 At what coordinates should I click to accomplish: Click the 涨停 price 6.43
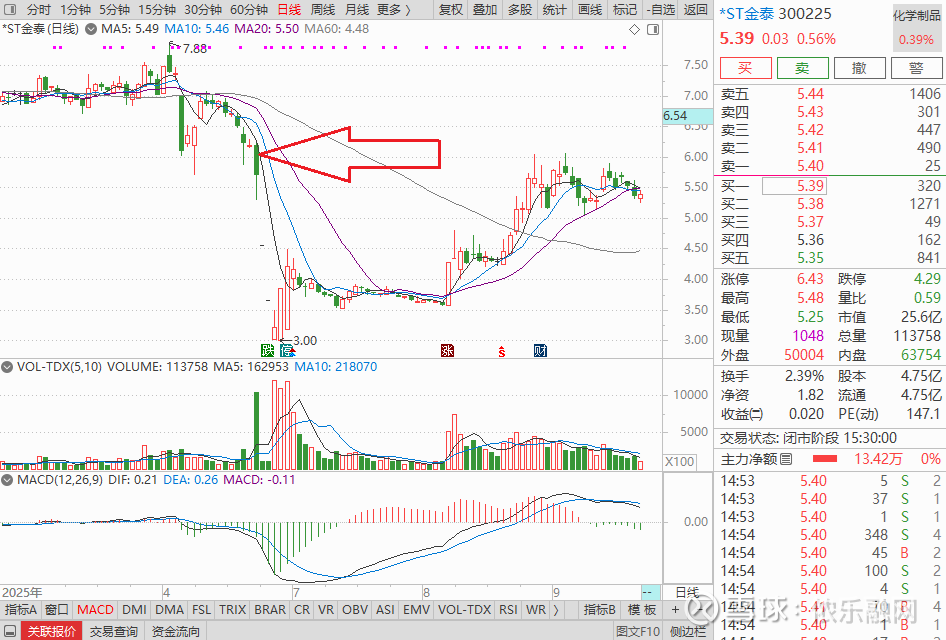click(x=810, y=279)
